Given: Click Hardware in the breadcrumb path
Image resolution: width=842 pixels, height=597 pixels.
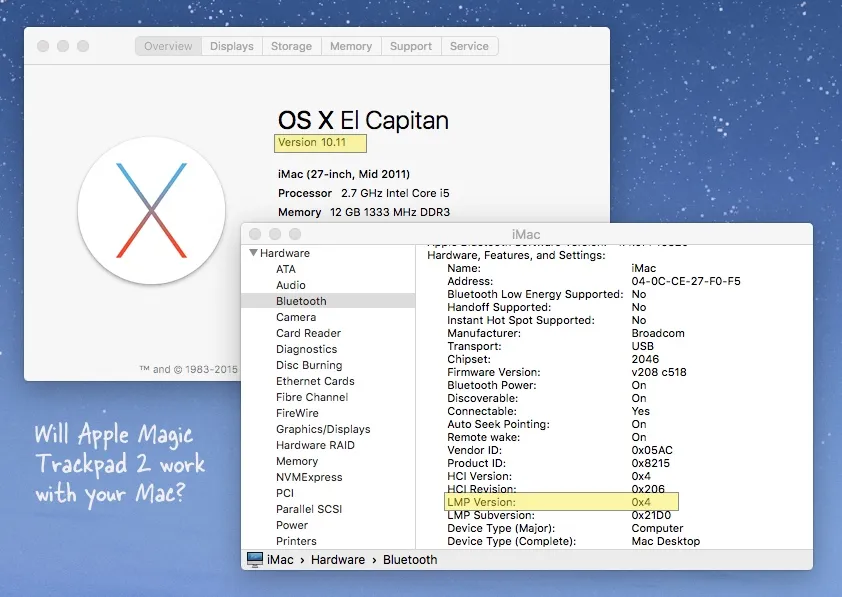Looking at the screenshot, I should point(337,559).
